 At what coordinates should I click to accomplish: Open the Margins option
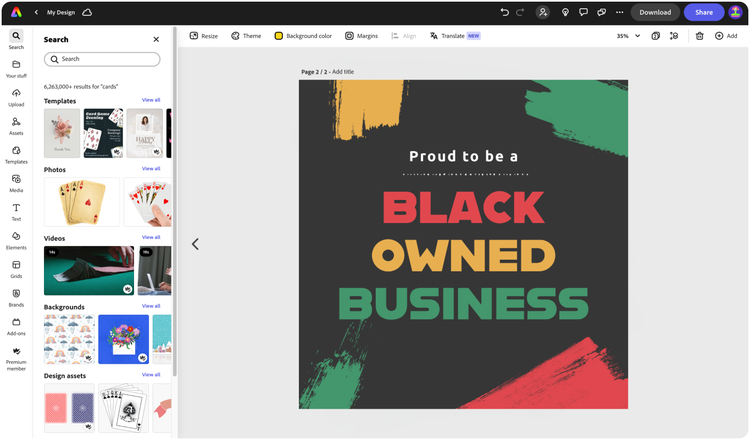(x=362, y=36)
